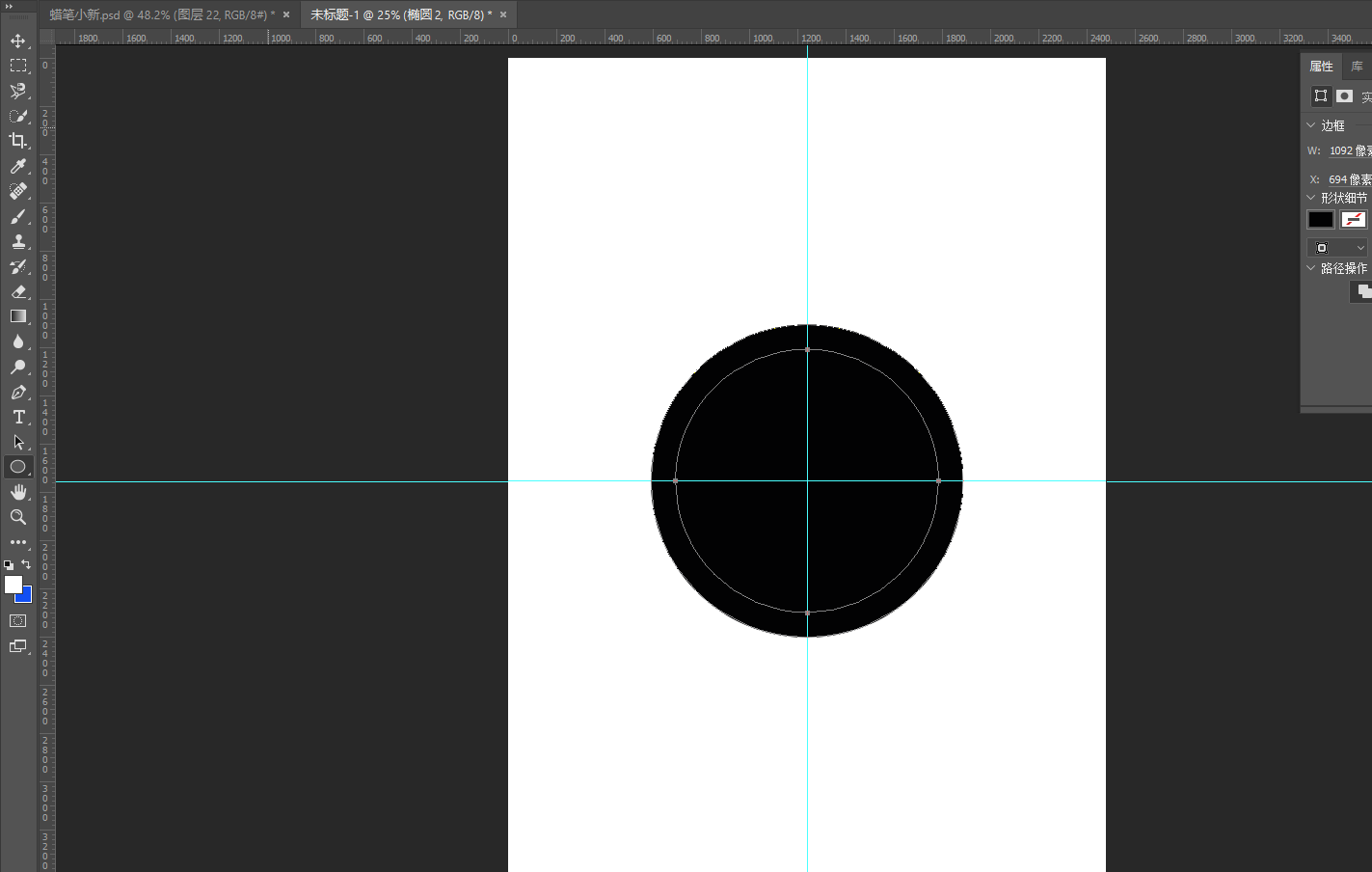
Task: Open the no-color shape stroke swatch
Action: (x=1354, y=220)
